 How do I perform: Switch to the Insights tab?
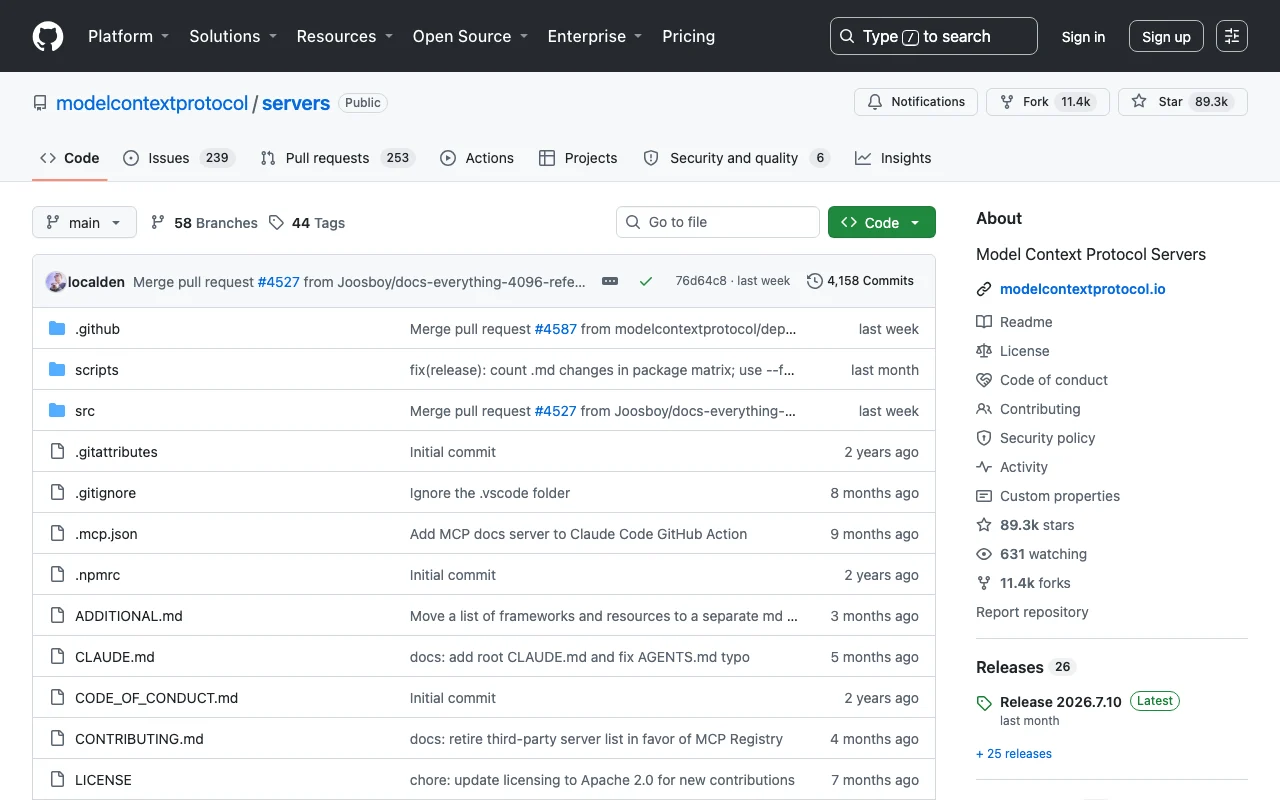893,158
